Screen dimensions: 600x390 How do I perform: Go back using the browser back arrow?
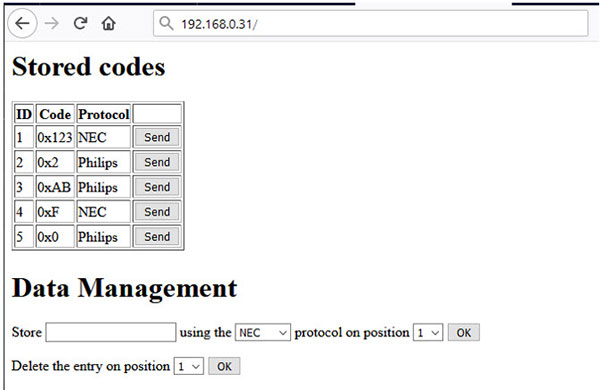coord(22,24)
